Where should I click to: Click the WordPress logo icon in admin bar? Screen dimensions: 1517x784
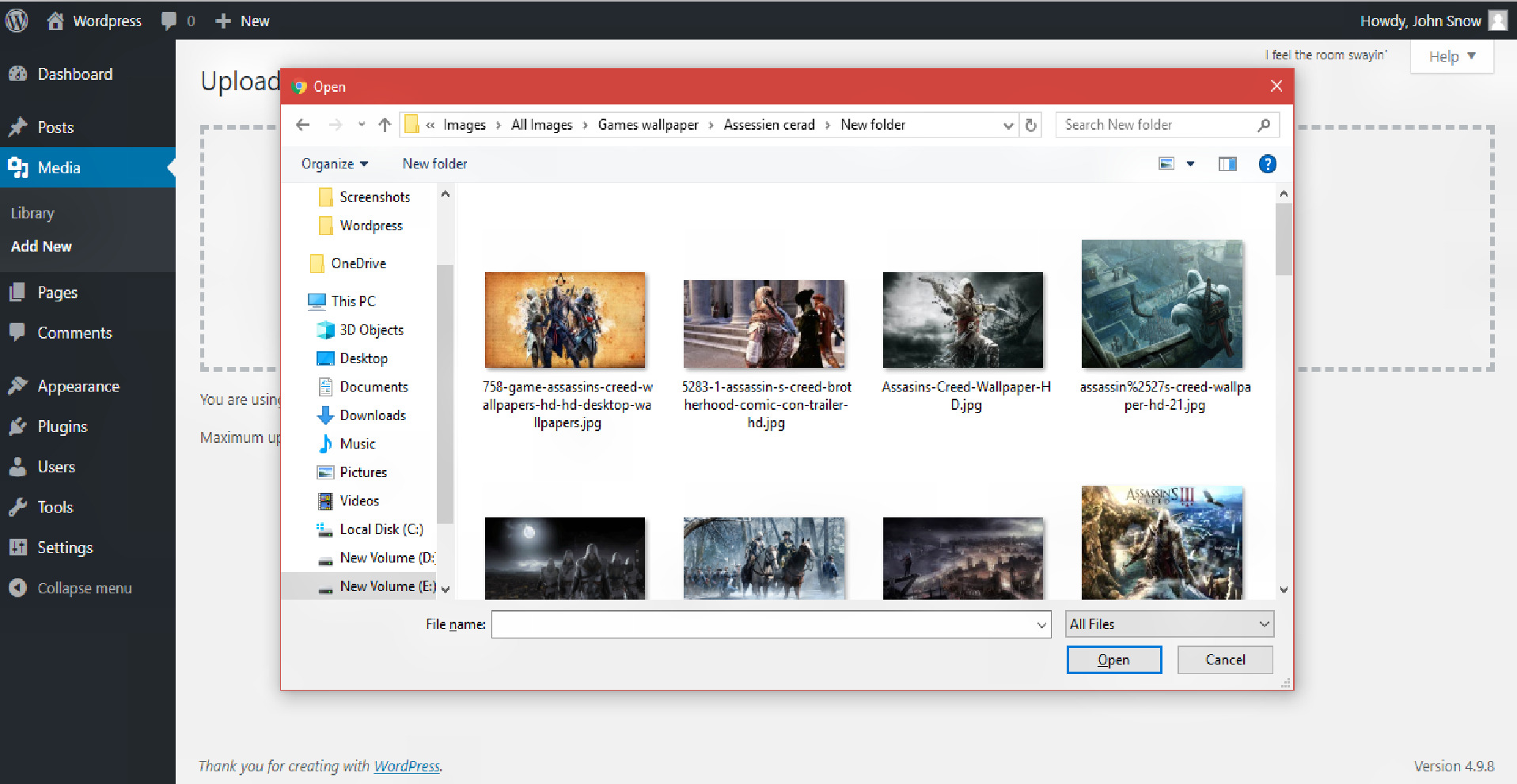point(17,21)
